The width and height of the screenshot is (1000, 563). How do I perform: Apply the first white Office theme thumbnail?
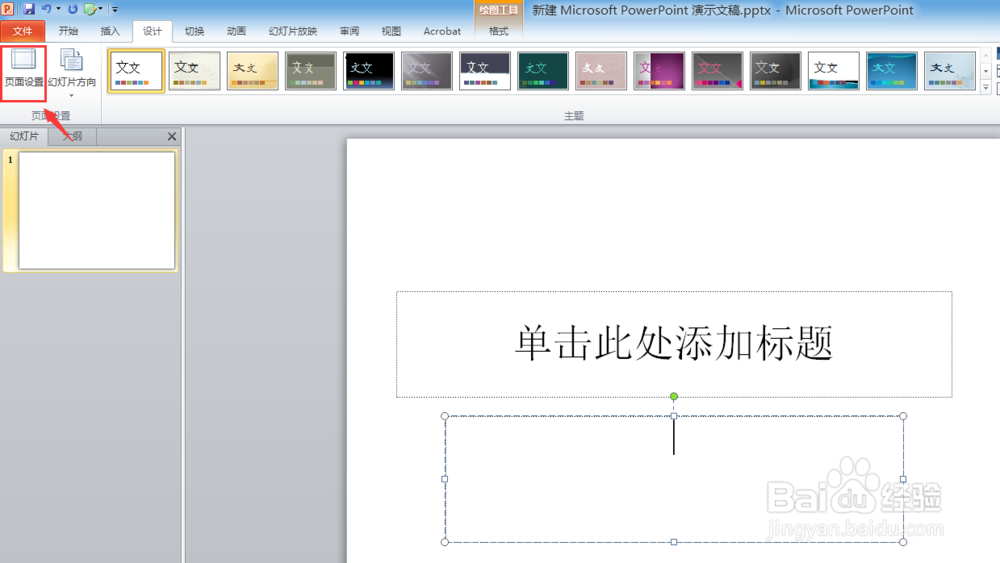136,71
